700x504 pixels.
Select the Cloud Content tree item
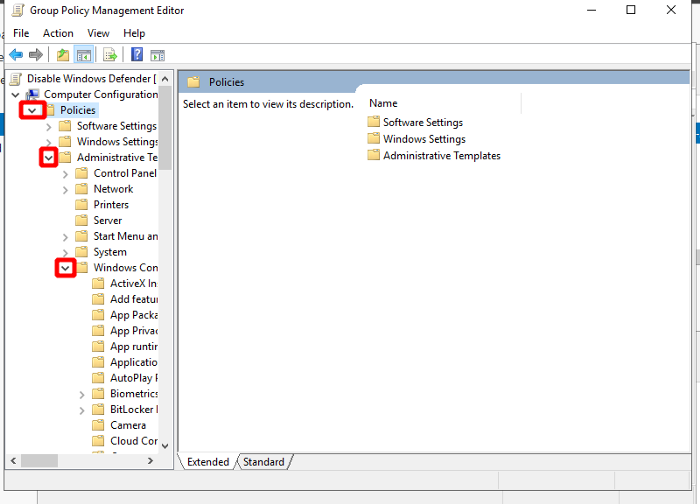pyautogui.click(x=134, y=441)
